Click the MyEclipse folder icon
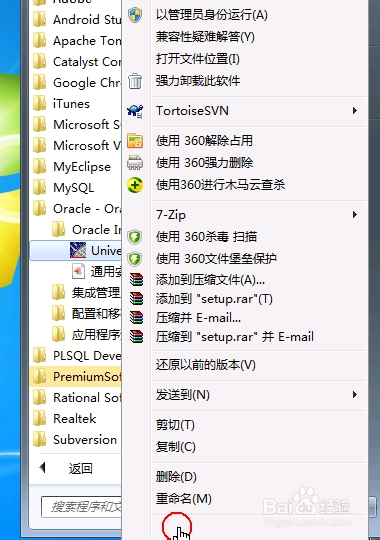380x540 pixels. coord(40,167)
